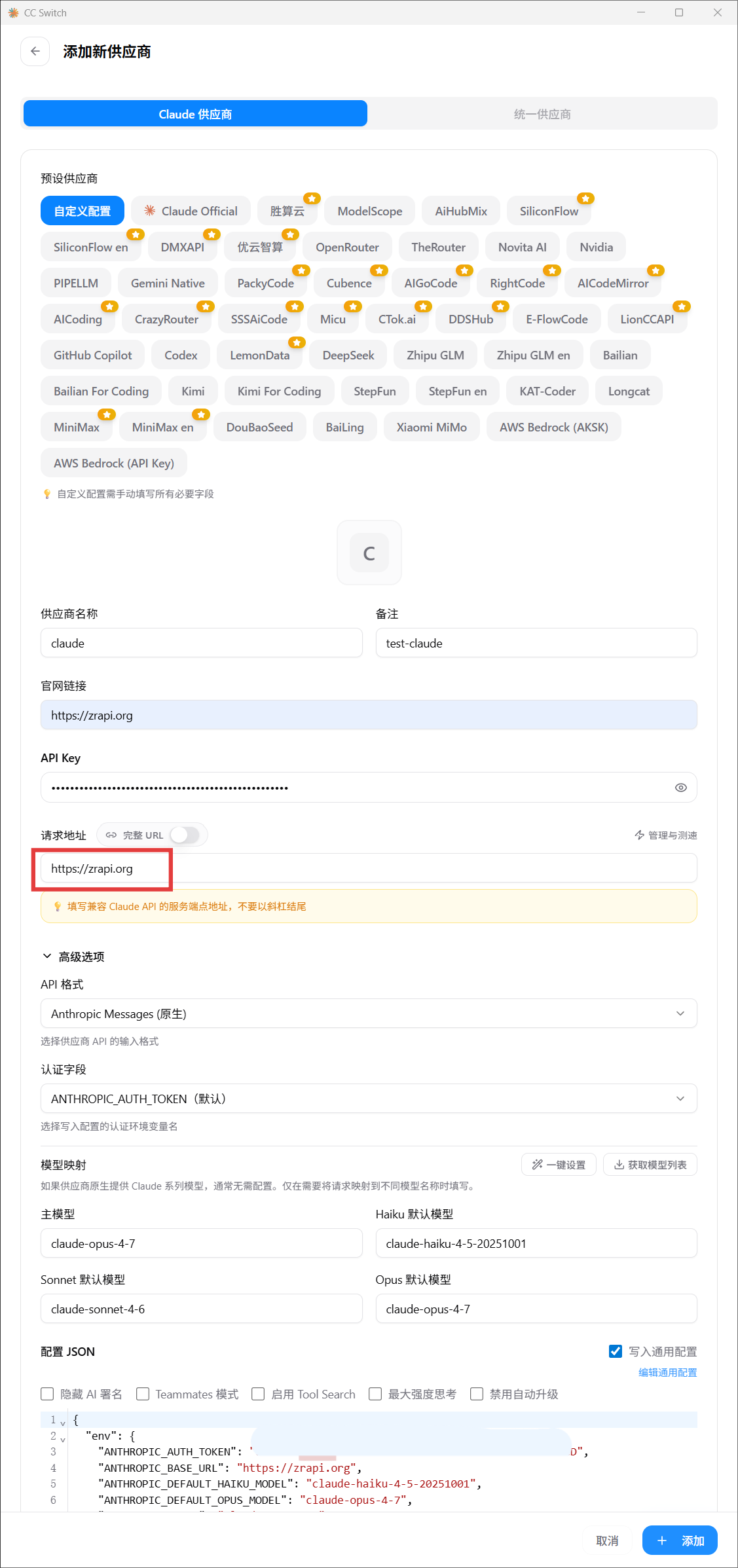Collapse the env fold arrow on line 2
738x1568 pixels.
tap(63, 1440)
